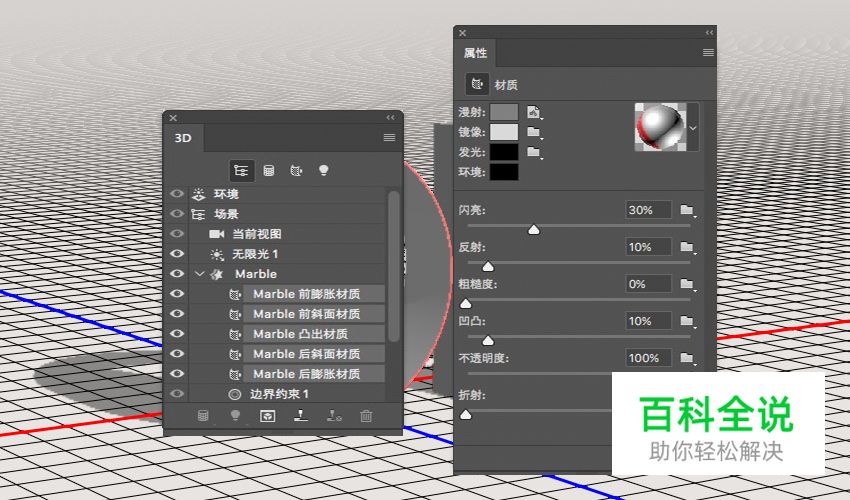Collapse 3D panel with double arrows
This screenshot has height=500, width=850.
(390, 118)
